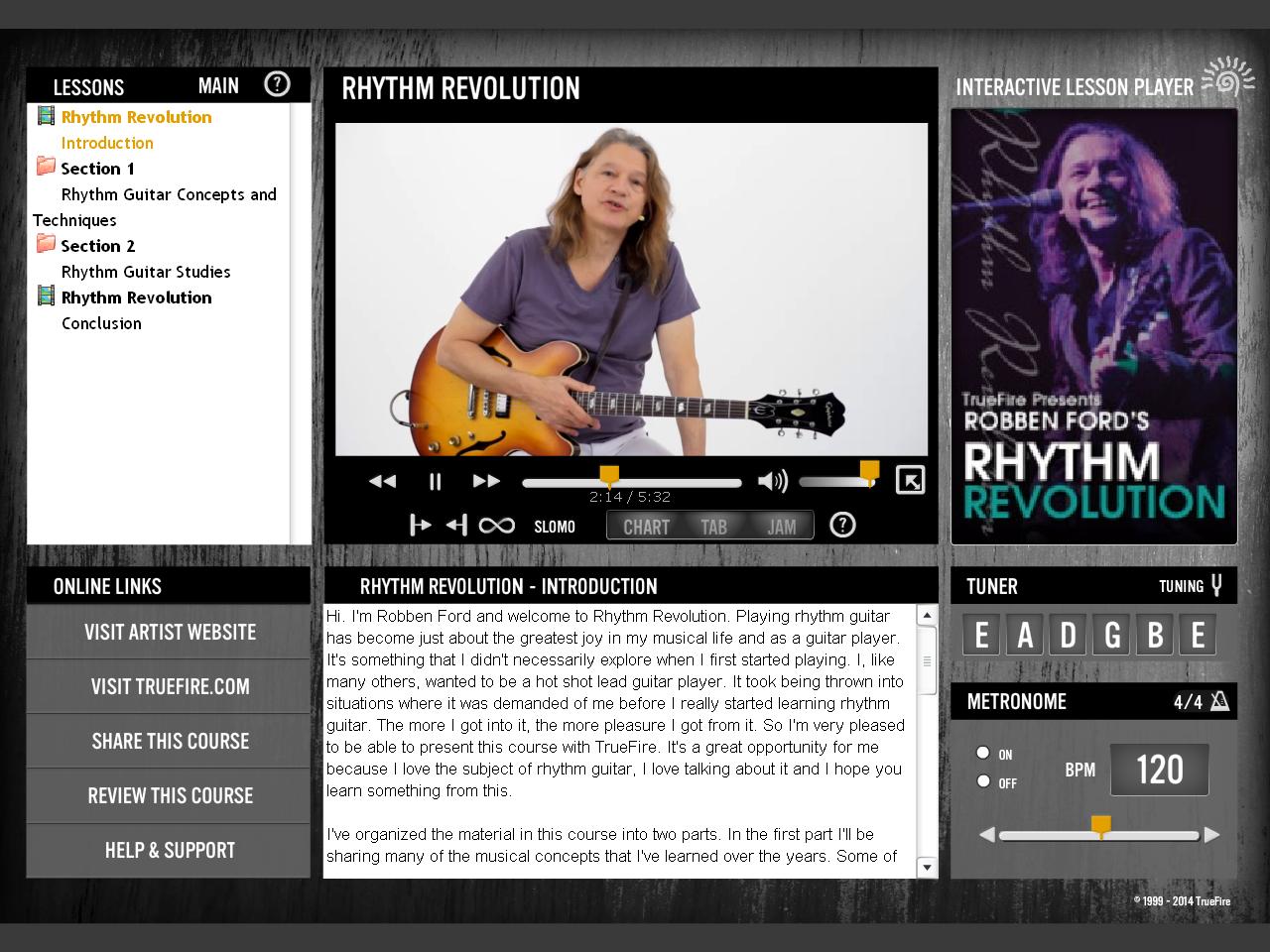Set the loop start point marker
The height and width of the screenshot is (952, 1270).
[x=421, y=526]
